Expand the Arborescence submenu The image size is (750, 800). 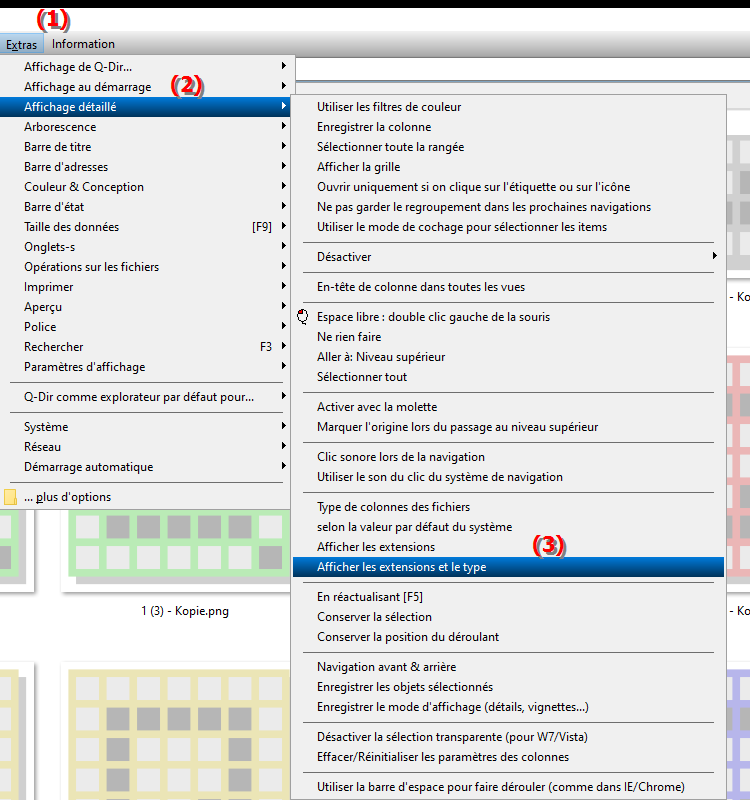(145, 127)
